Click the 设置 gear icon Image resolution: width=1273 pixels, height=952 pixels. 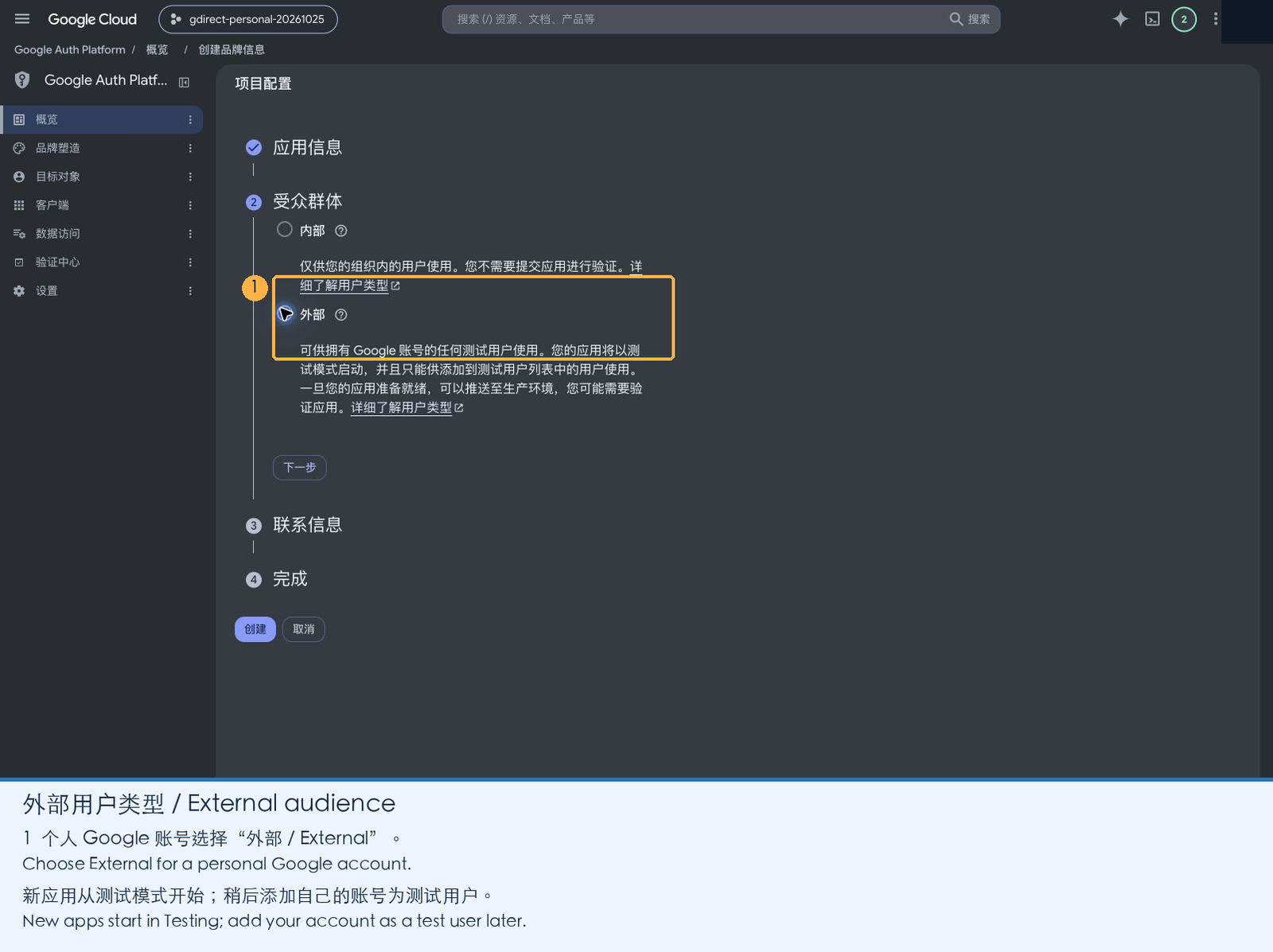click(19, 291)
